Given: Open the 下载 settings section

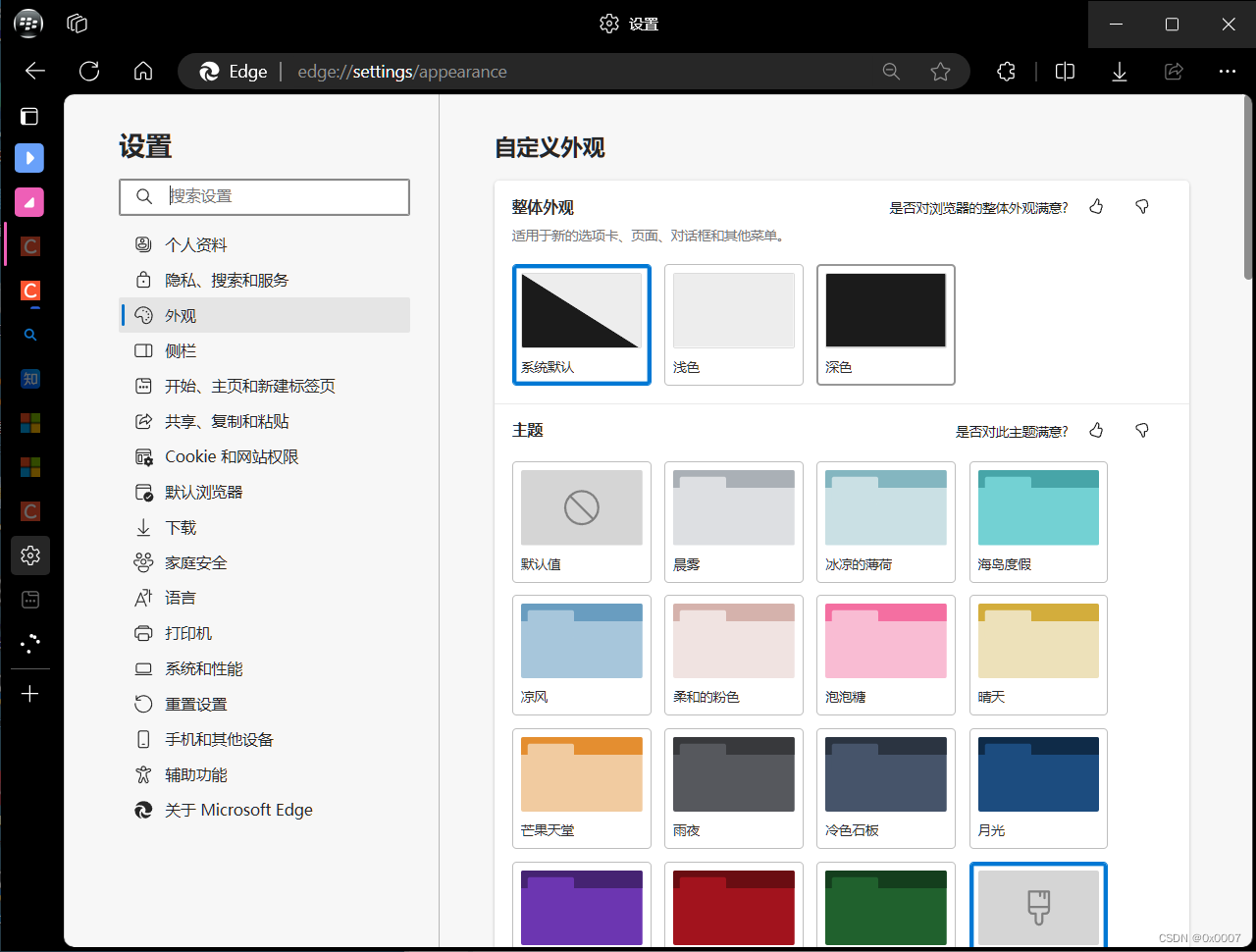Looking at the screenshot, I should click(x=264, y=527).
